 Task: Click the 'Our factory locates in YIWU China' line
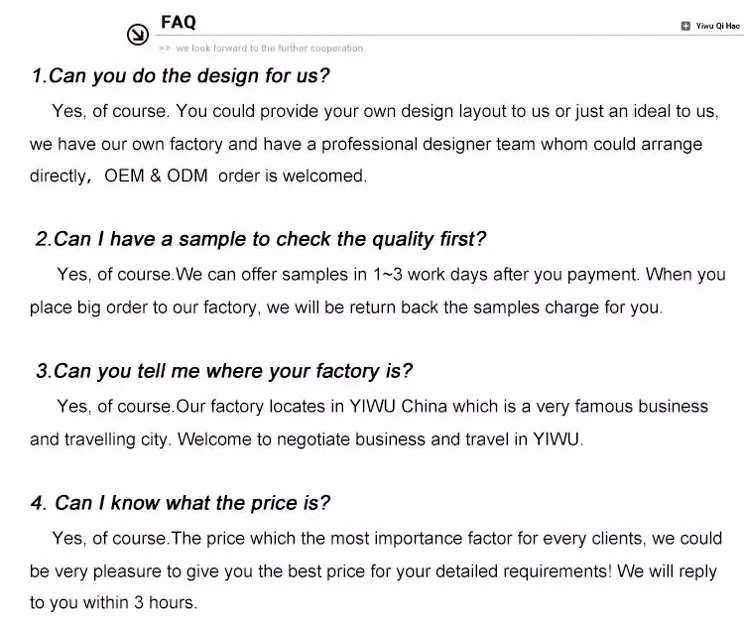(382, 406)
